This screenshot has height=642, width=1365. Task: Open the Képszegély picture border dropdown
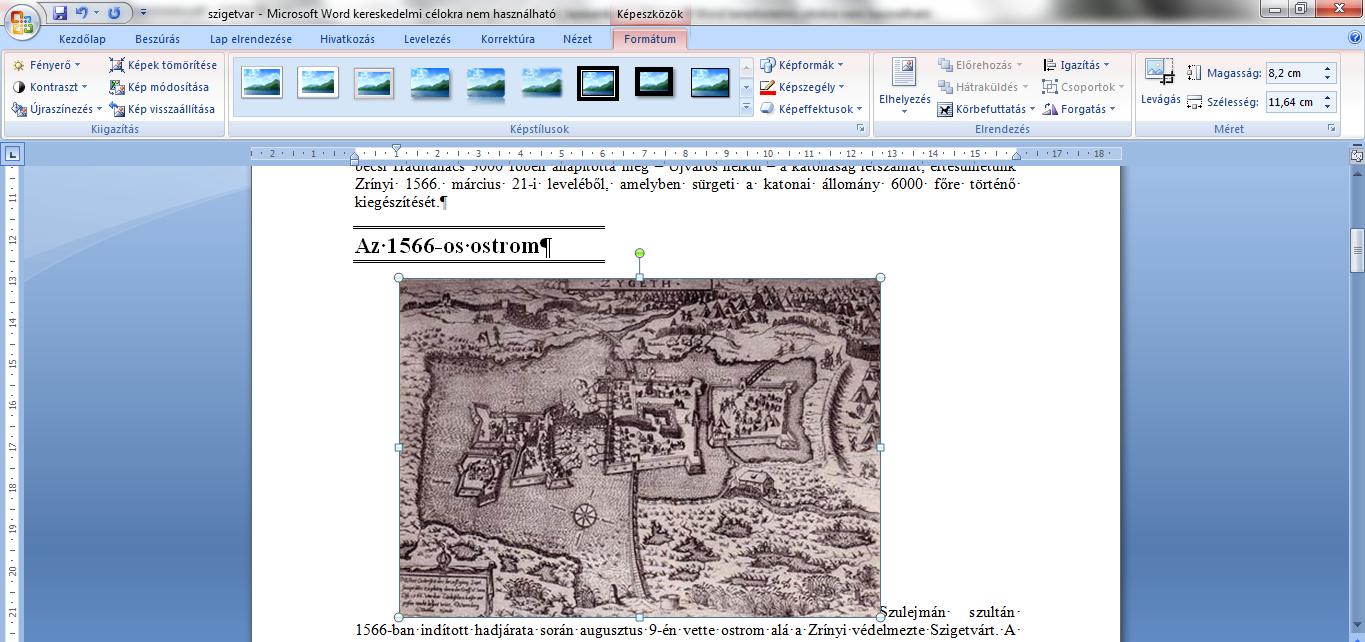pos(802,87)
